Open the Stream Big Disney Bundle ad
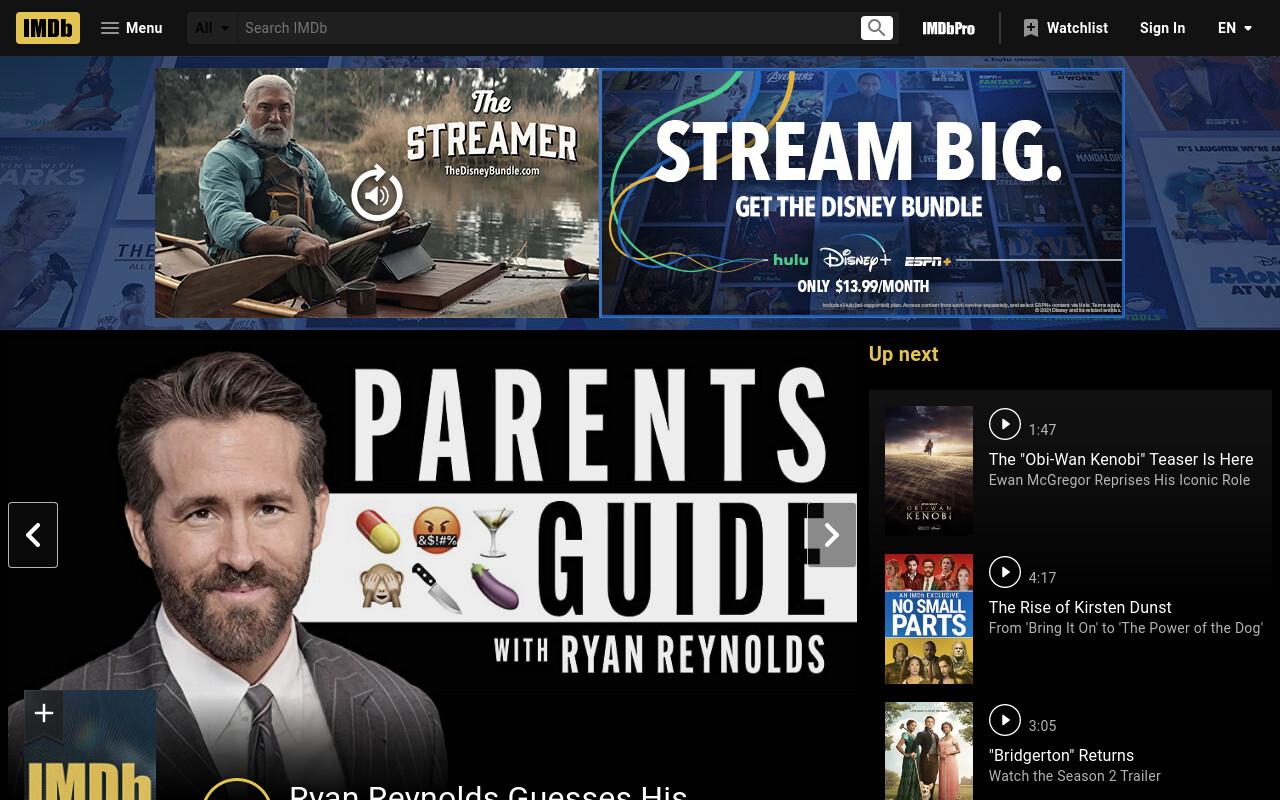The image size is (1280, 800). (x=862, y=193)
